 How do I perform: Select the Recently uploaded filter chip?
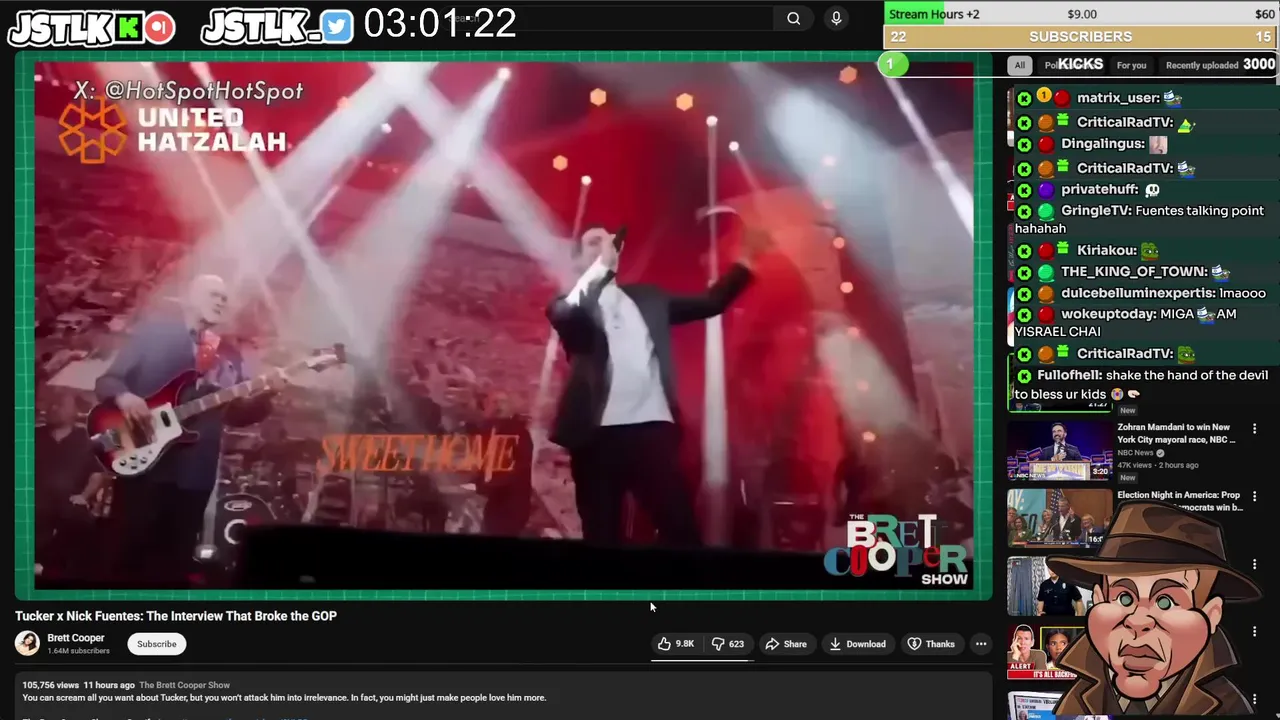[1202, 65]
